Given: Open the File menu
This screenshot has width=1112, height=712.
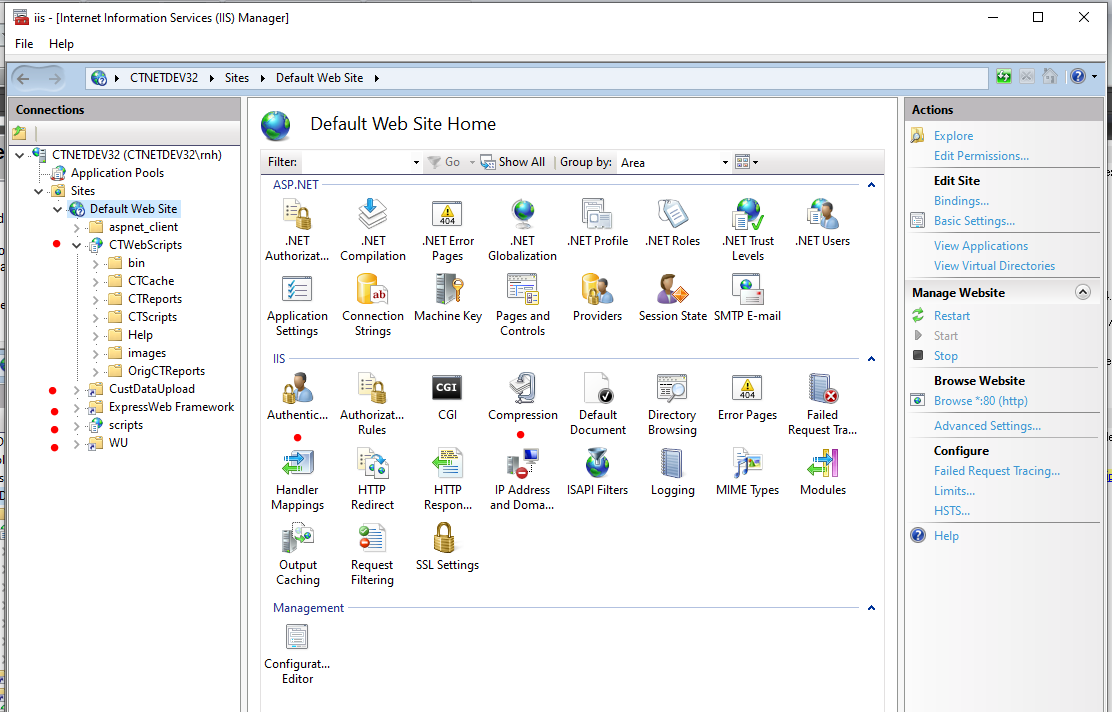Looking at the screenshot, I should [x=24, y=44].
